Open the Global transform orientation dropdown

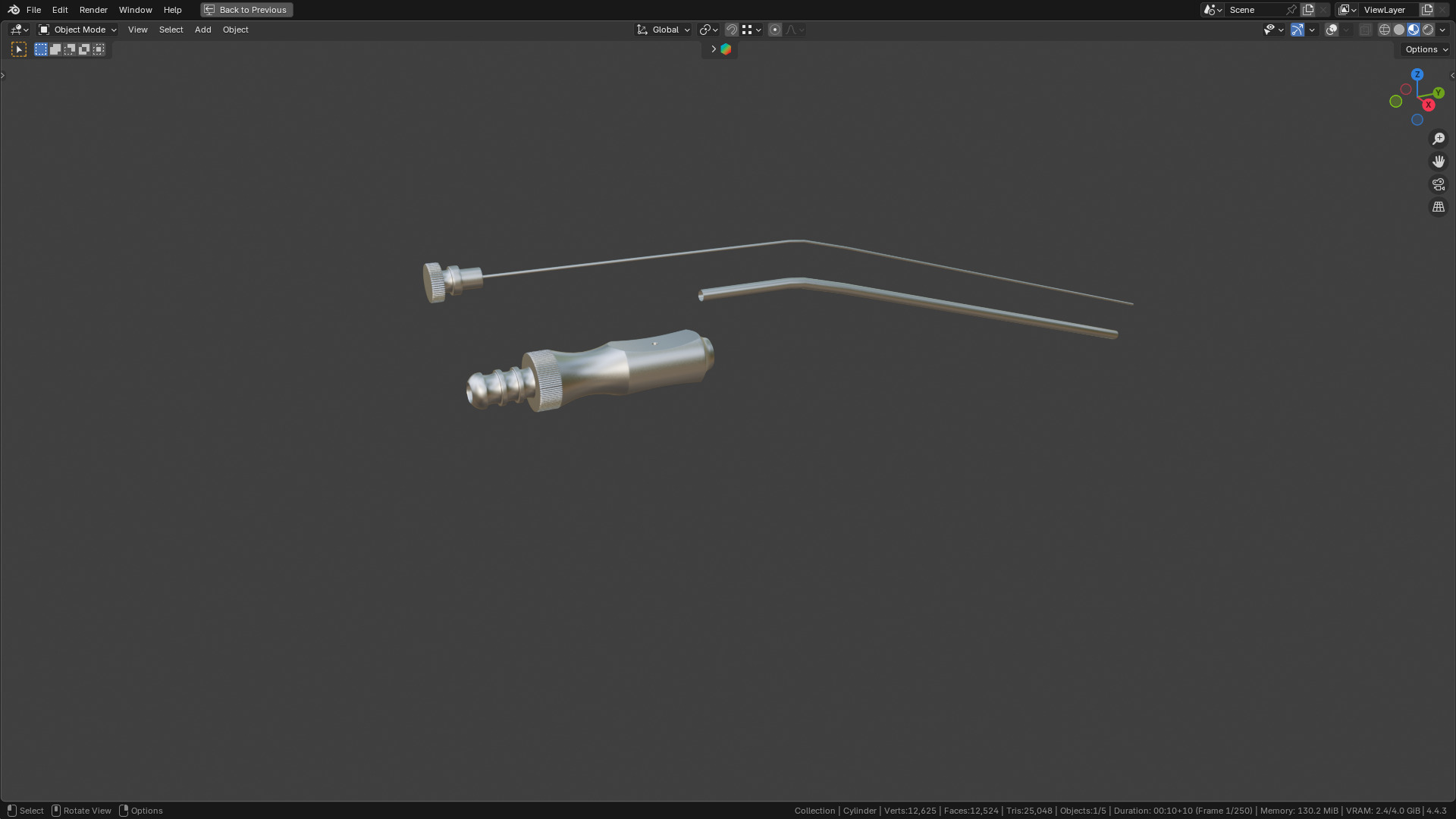point(664,30)
